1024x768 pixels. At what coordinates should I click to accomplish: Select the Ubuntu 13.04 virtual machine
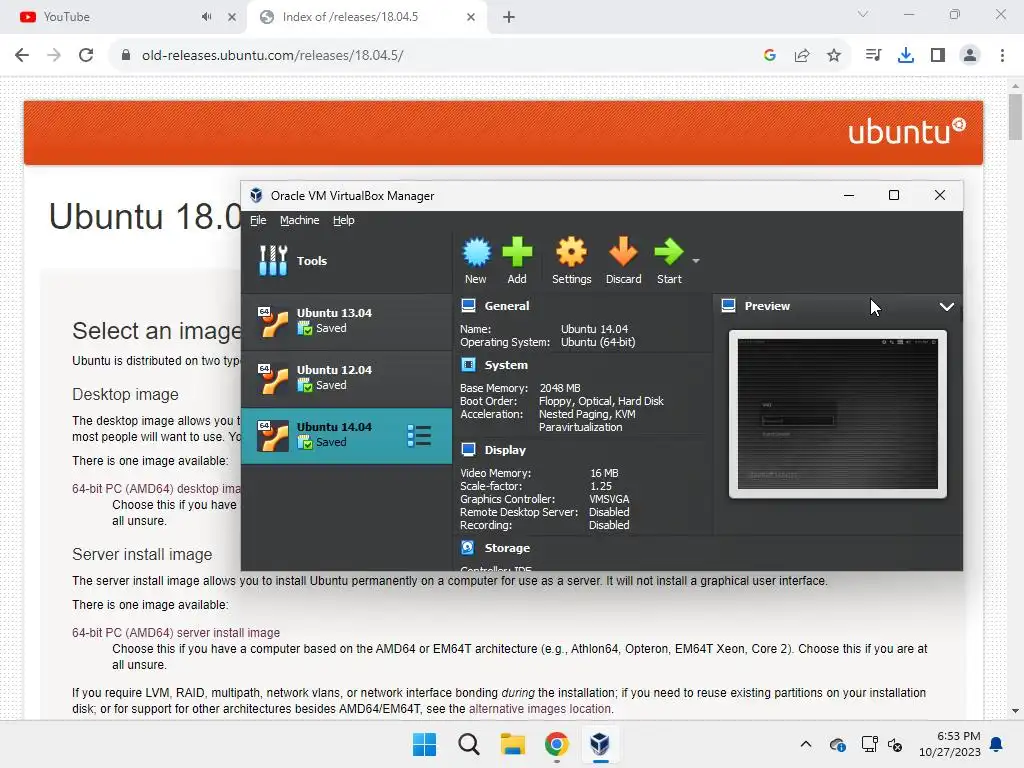tap(346, 321)
